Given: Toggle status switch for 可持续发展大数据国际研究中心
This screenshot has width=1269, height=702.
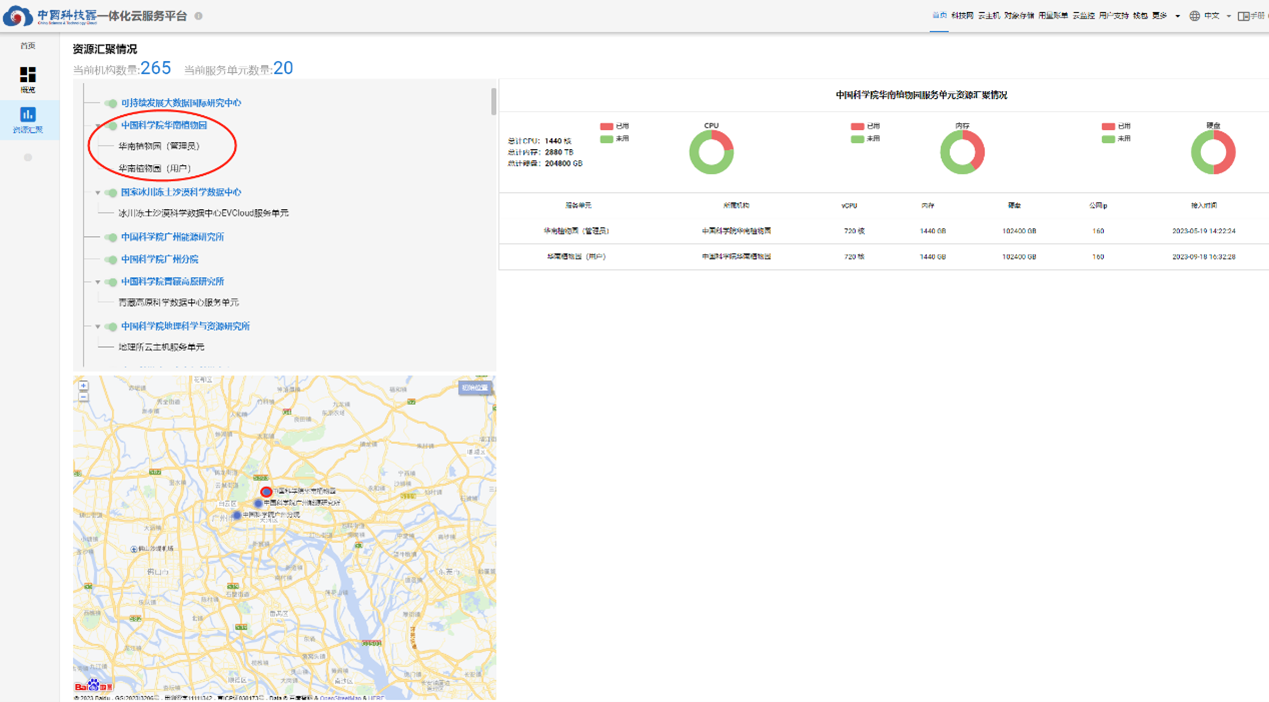Looking at the screenshot, I should tap(110, 103).
